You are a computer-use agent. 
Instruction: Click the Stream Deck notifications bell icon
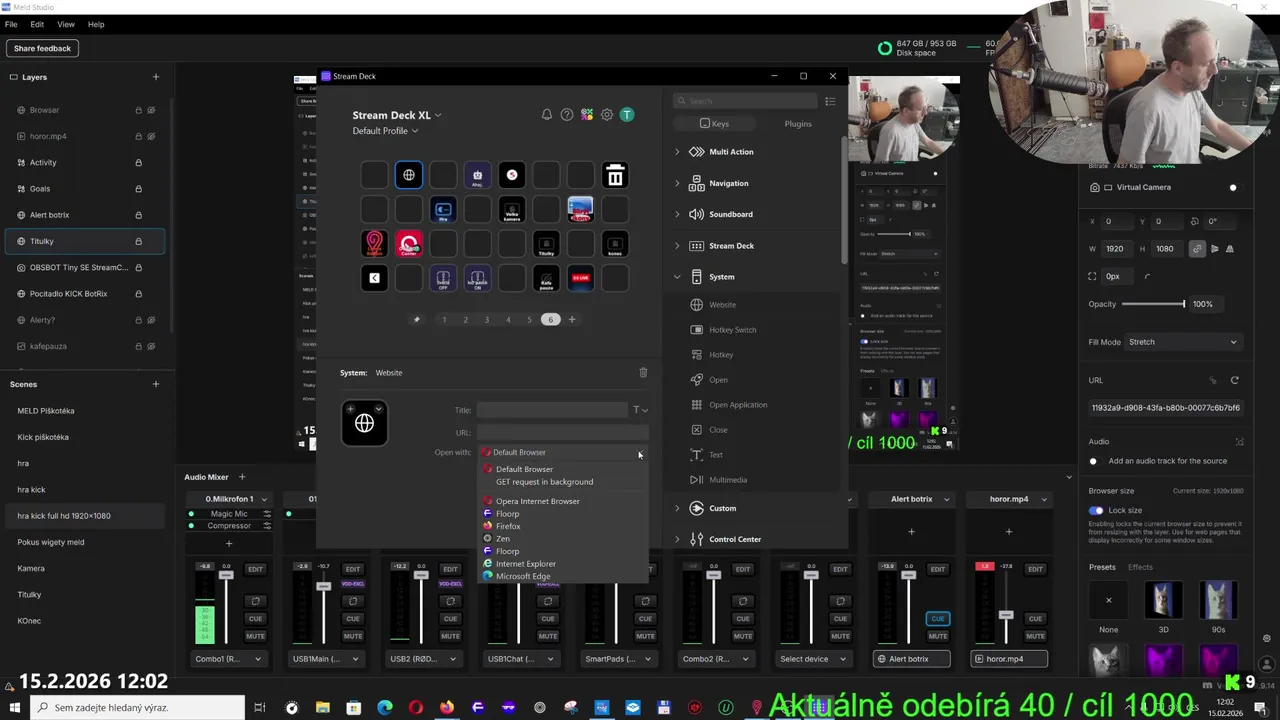pos(547,115)
